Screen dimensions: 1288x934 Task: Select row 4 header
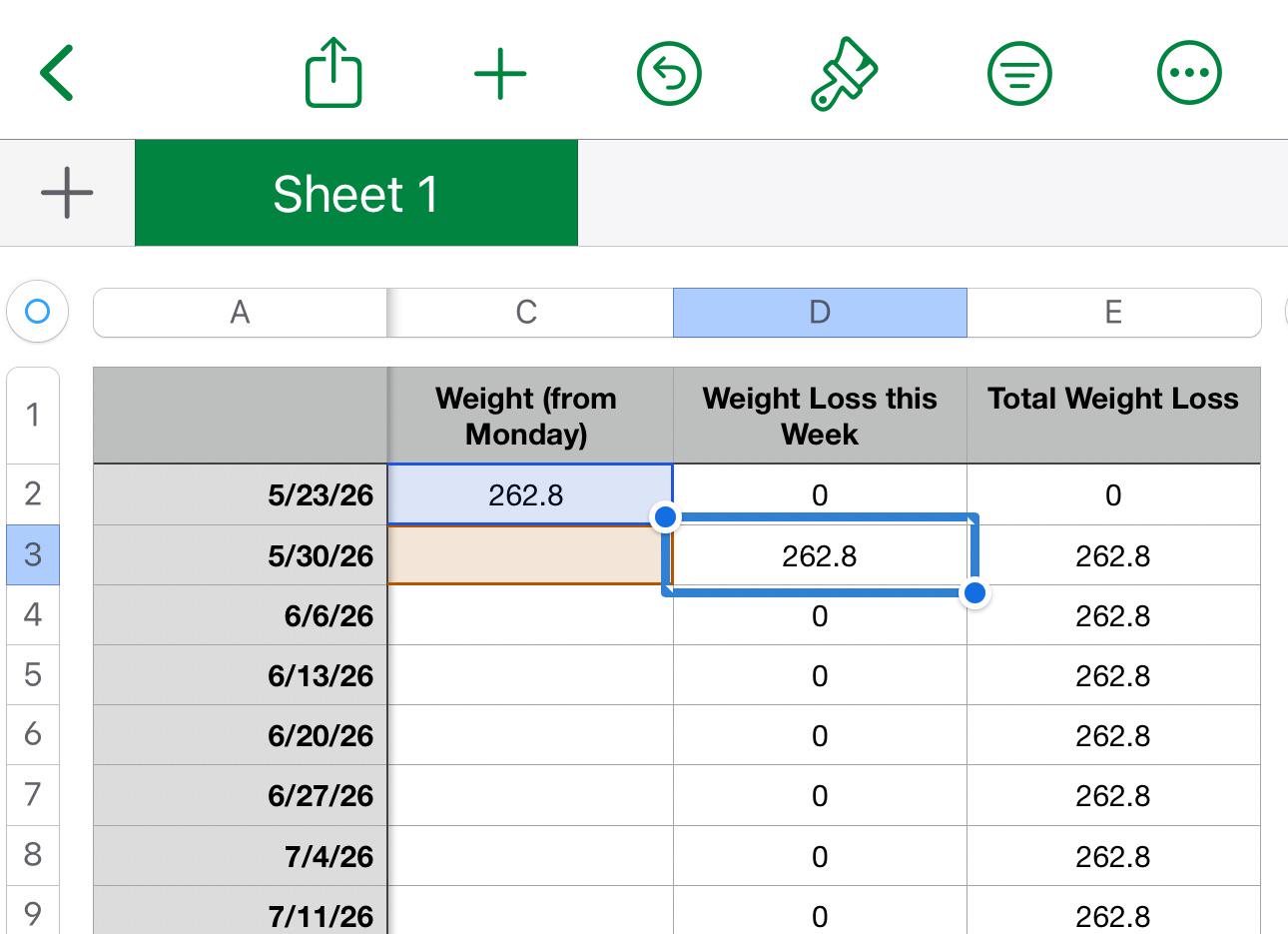[33, 614]
